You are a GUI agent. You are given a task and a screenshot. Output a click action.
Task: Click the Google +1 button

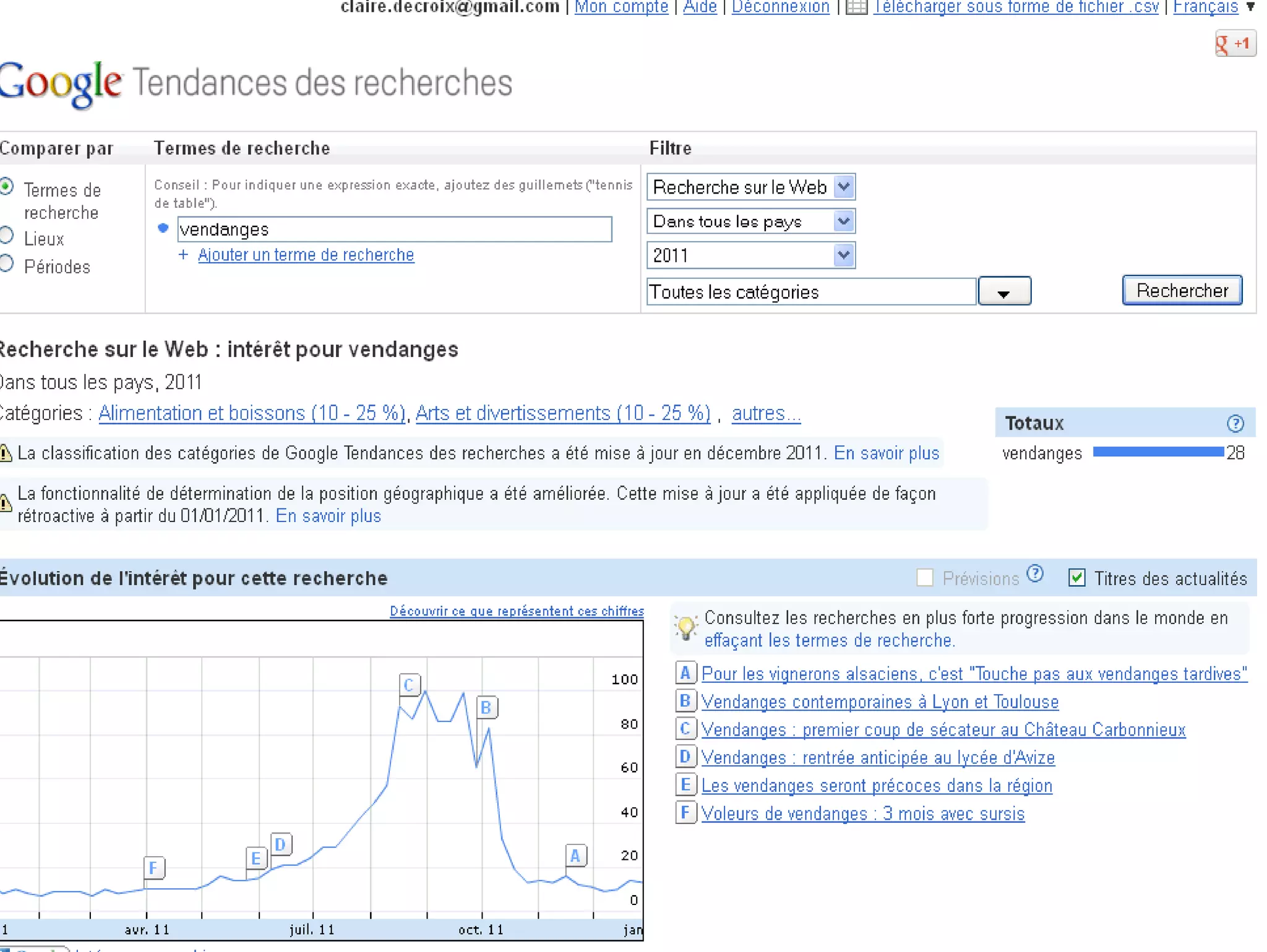pyautogui.click(x=1235, y=44)
